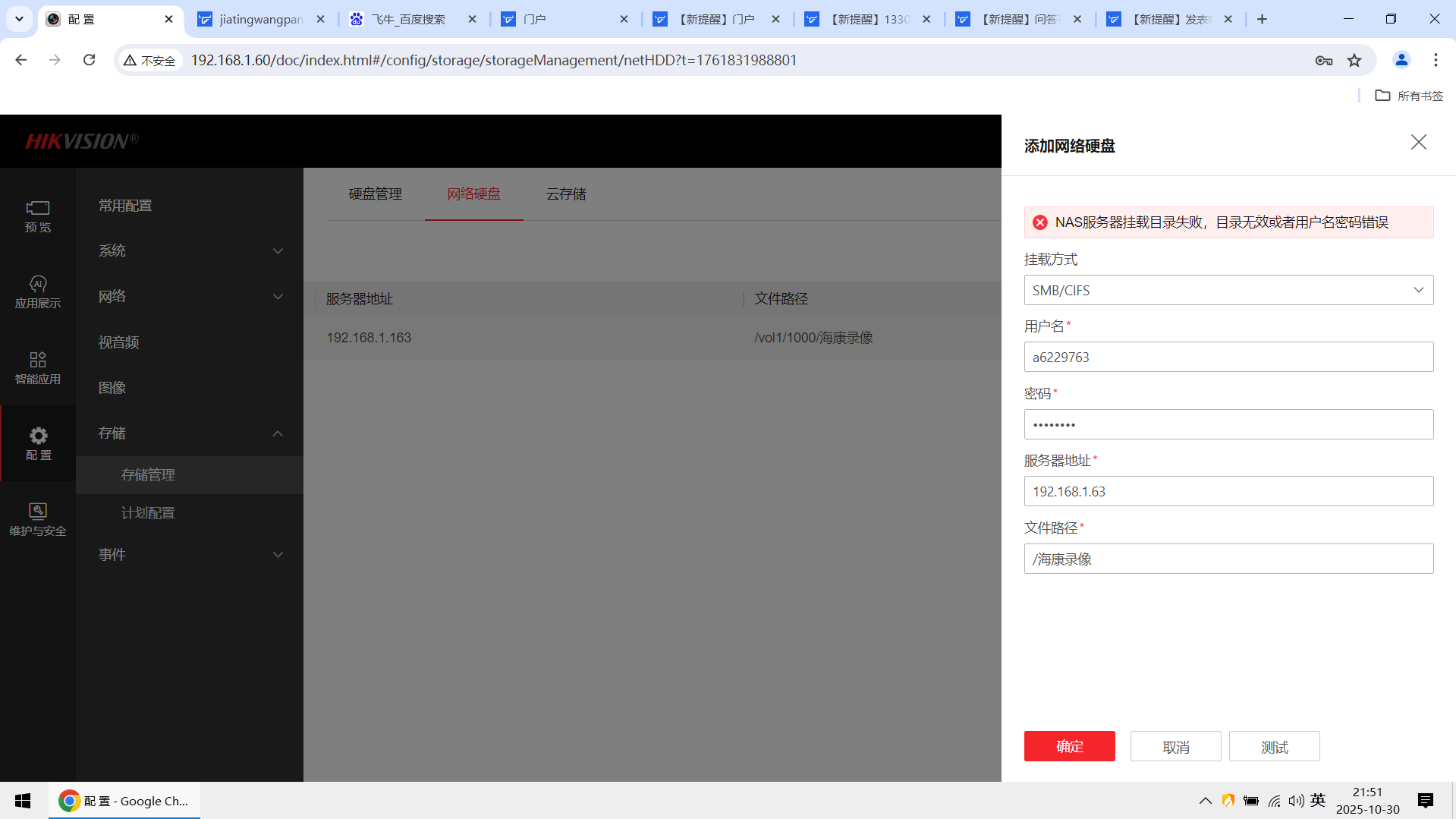This screenshot has width=1456, height=819.
Task: Switch to the 云存储 tab
Action: 564,194
